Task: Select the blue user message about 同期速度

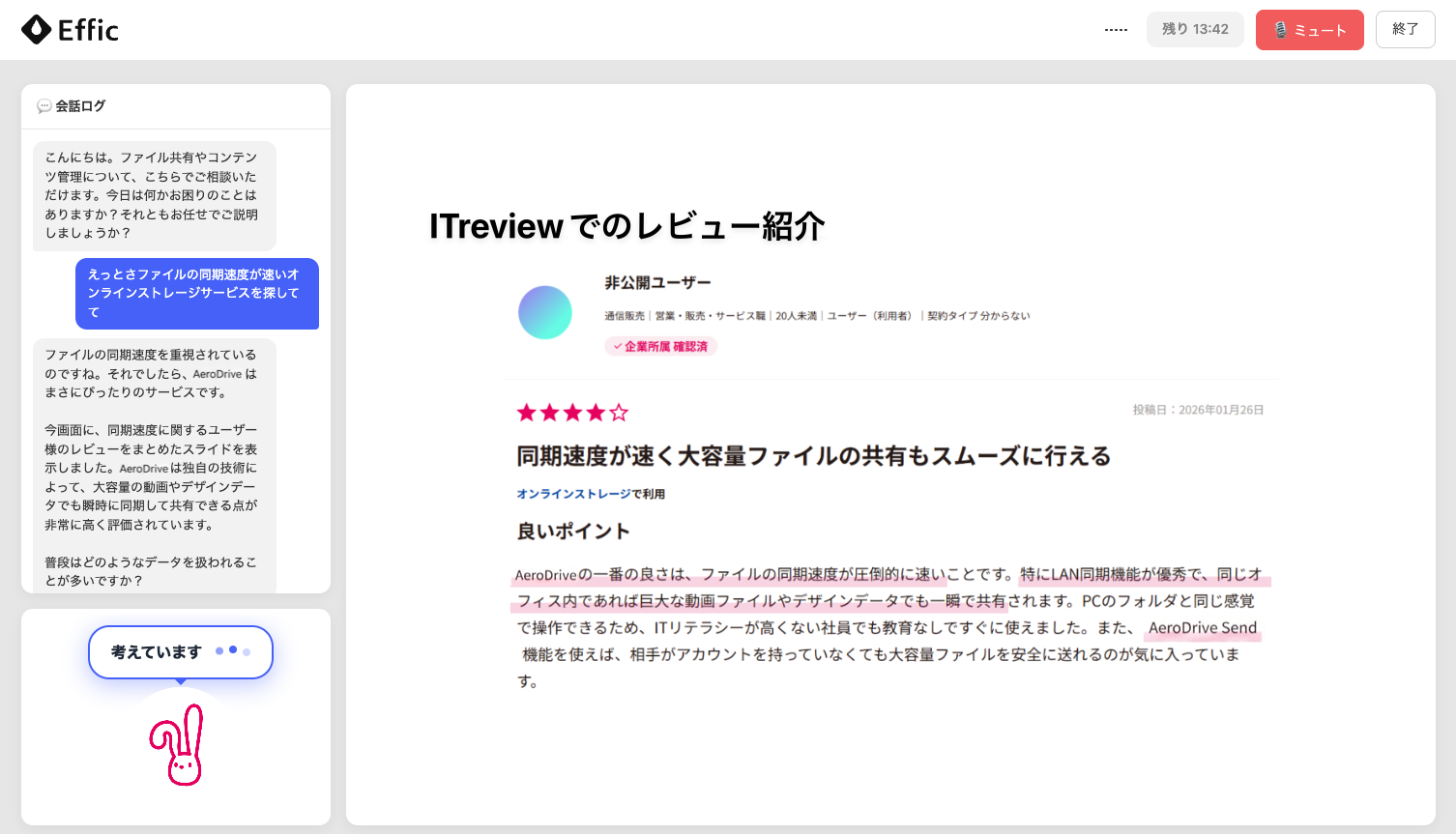Action: pos(197,294)
